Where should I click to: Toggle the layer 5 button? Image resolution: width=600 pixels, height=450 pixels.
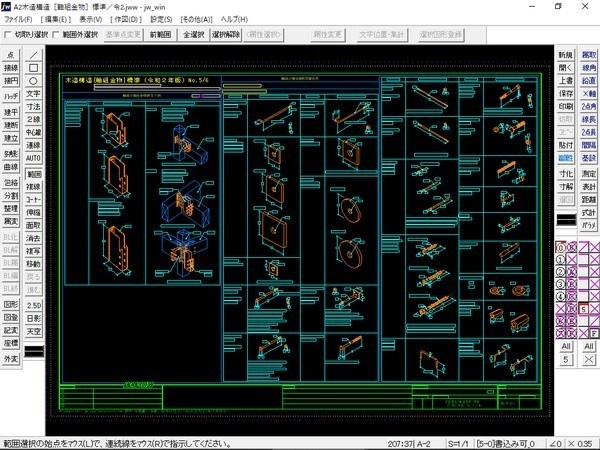[583, 309]
